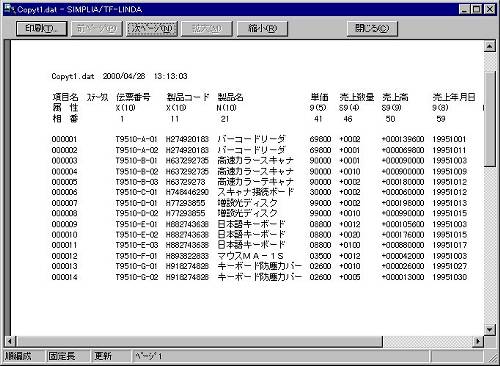Click the horizontal scrollbar thumb

pos(199,341)
